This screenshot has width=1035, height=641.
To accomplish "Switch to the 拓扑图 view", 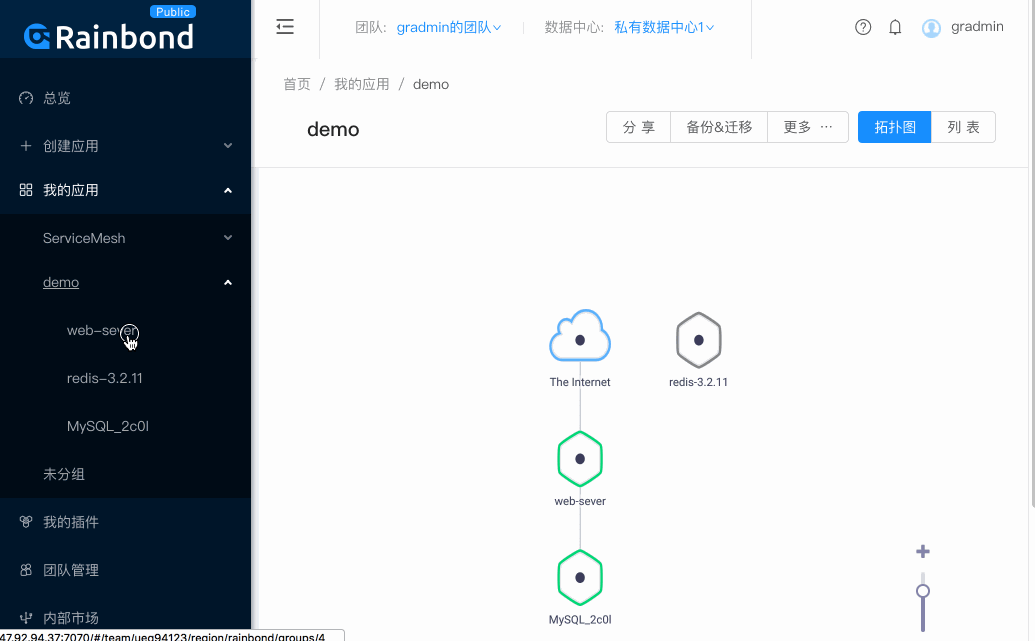I will (893, 127).
